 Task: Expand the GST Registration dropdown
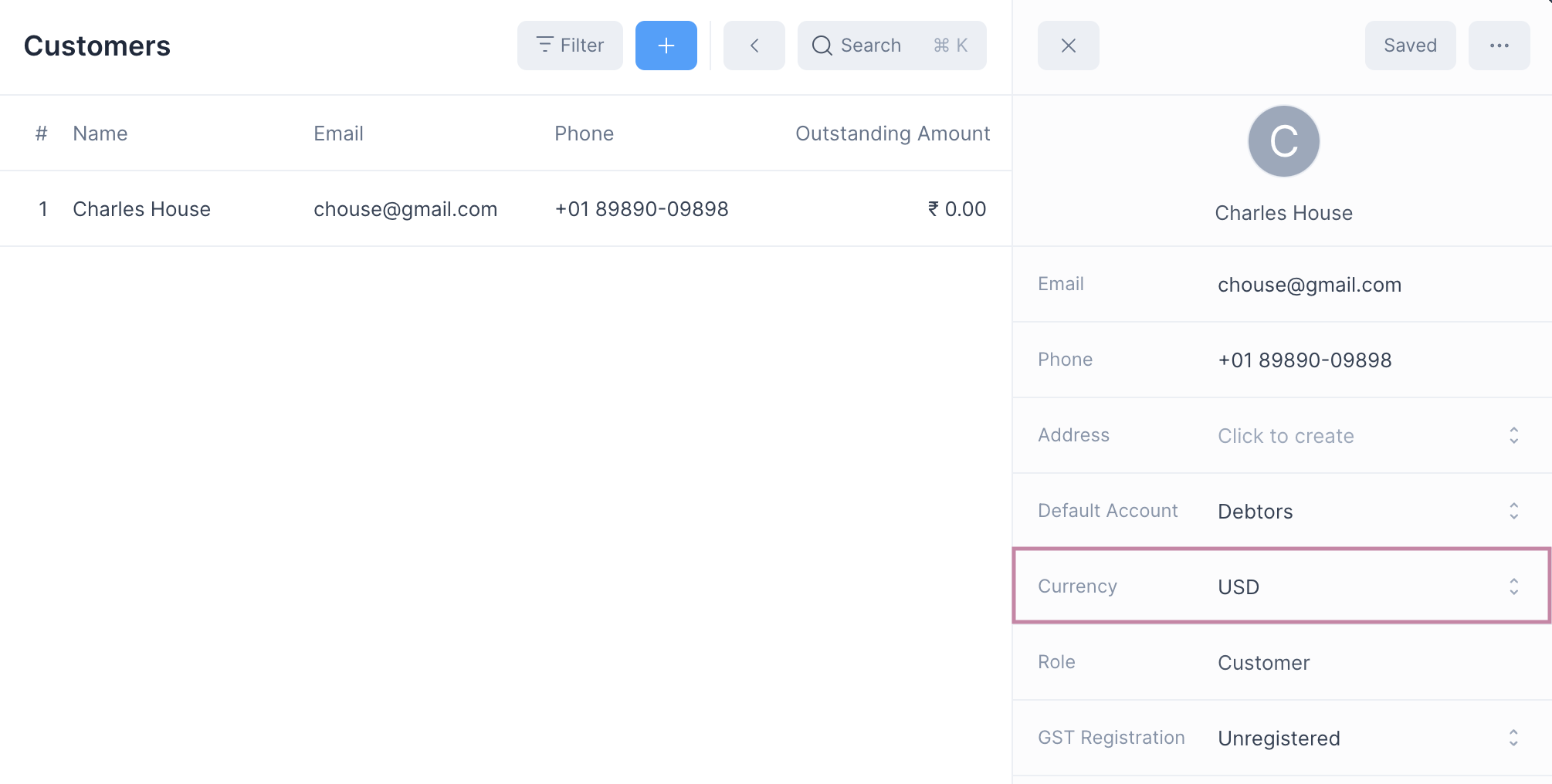coord(1513,738)
